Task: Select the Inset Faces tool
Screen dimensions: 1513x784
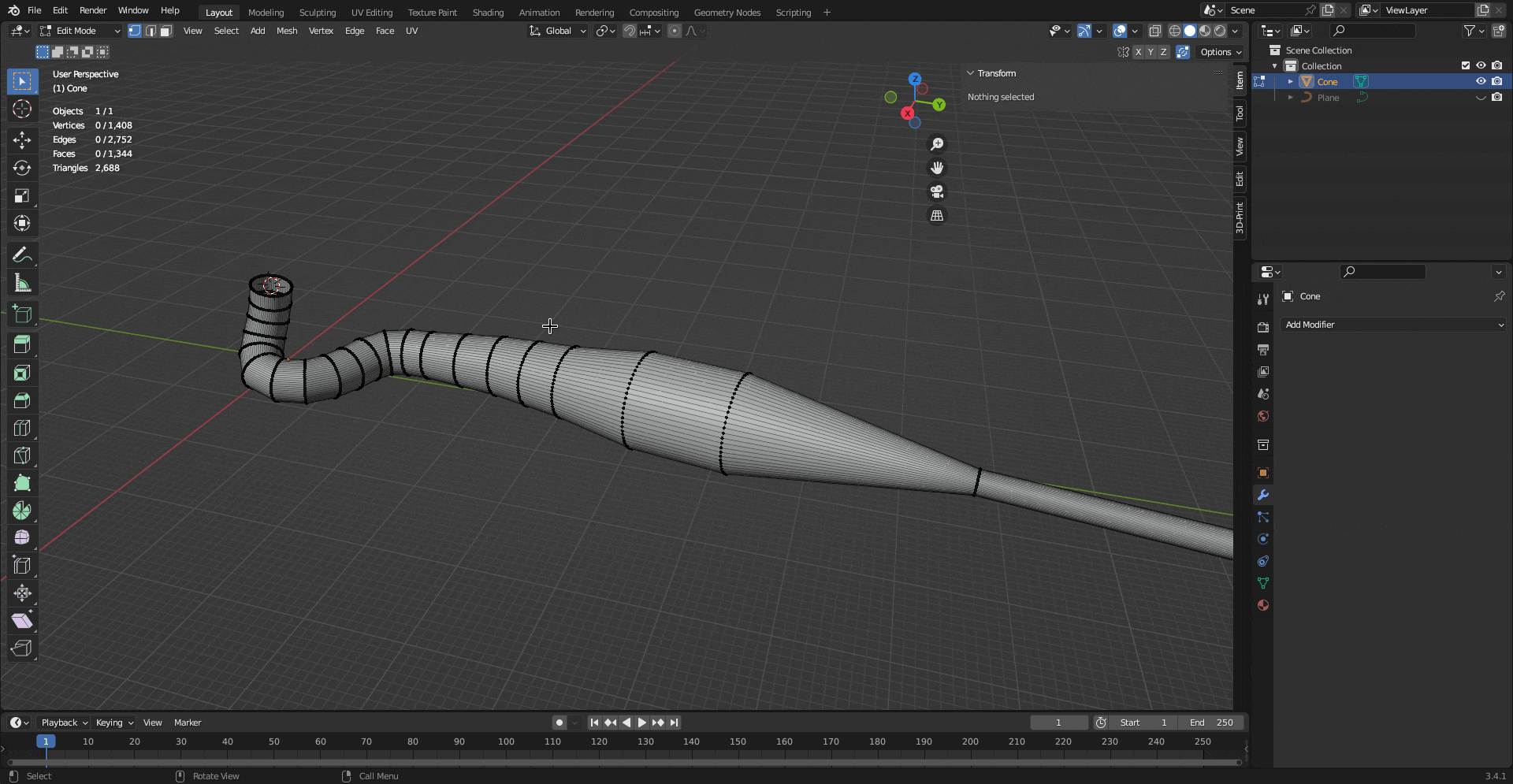Action: coord(22,373)
